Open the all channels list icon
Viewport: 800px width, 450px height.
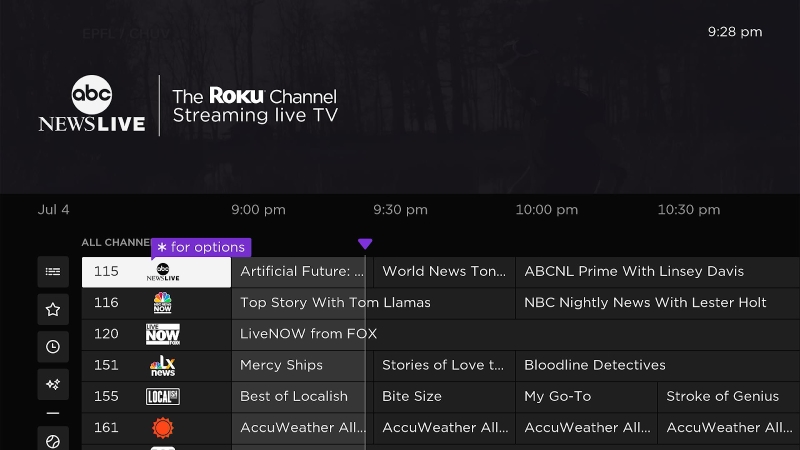pos(53,272)
